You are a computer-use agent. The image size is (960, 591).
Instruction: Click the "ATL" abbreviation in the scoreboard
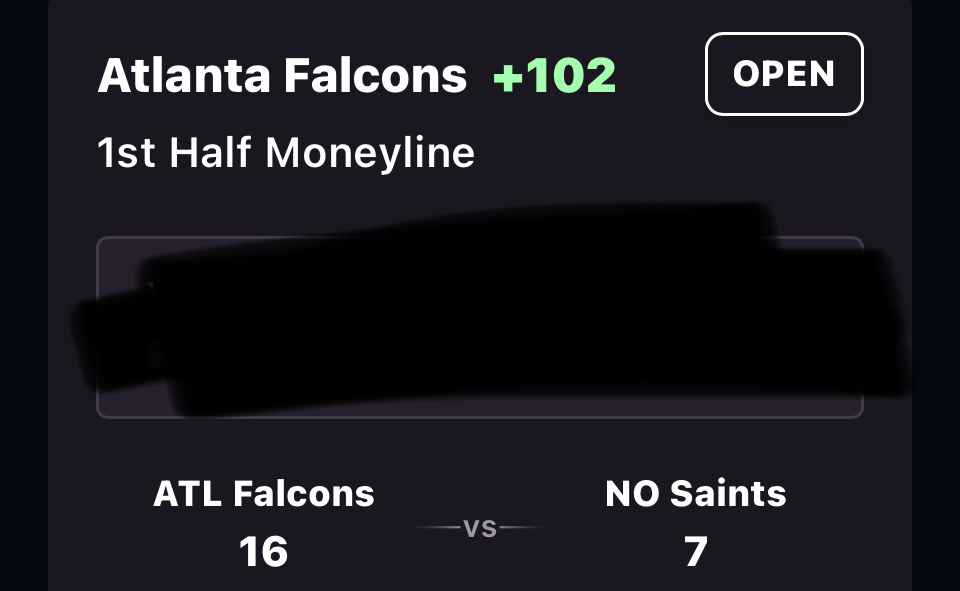point(188,494)
